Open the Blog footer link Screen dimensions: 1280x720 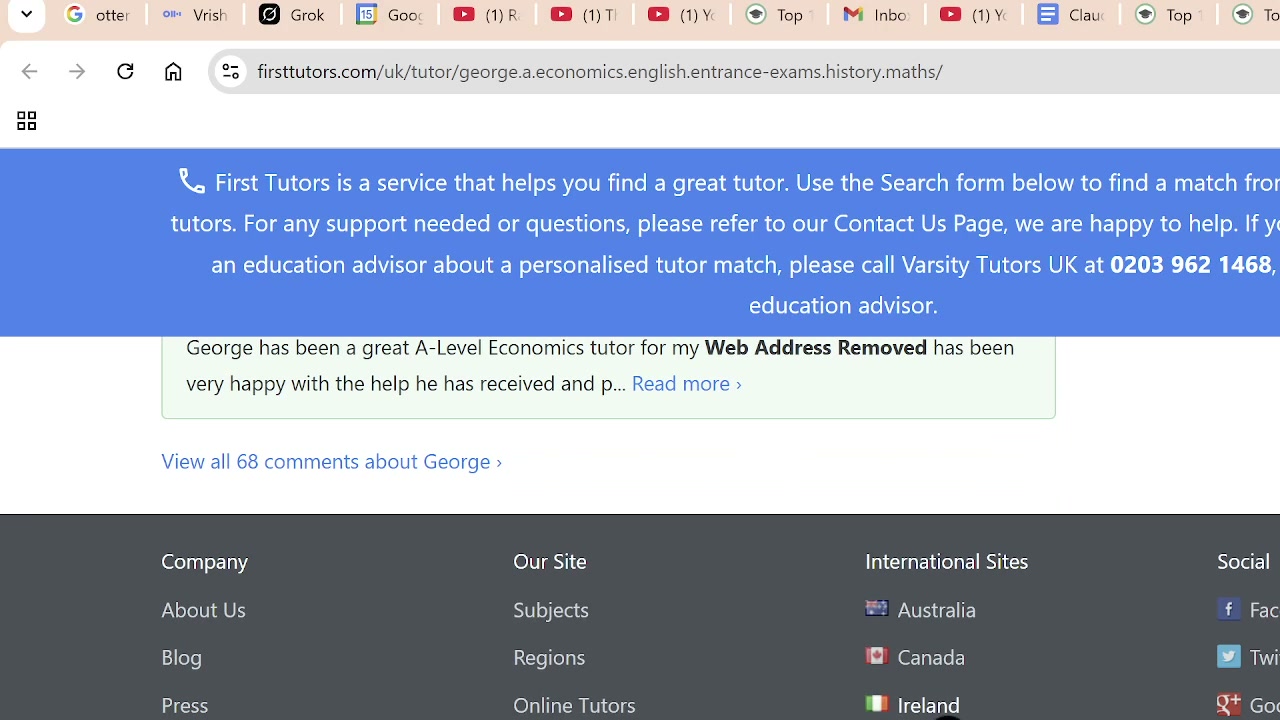(x=181, y=658)
